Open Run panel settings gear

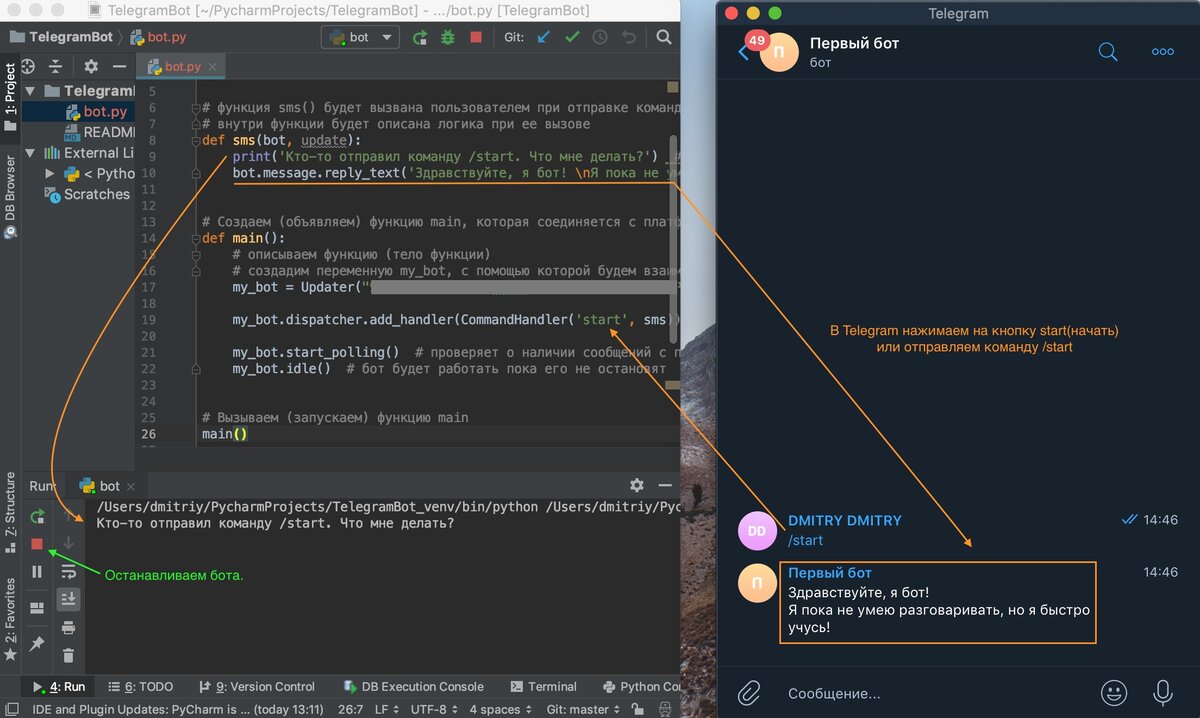[637, 486]
